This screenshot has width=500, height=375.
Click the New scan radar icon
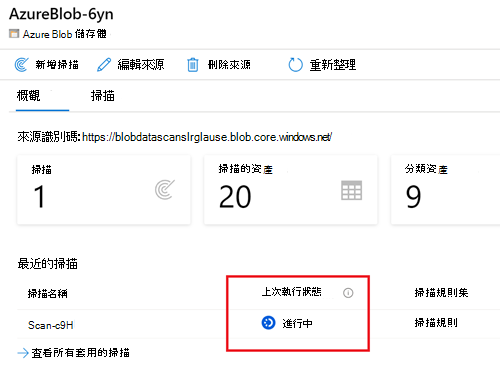click(x=21, y=65)
